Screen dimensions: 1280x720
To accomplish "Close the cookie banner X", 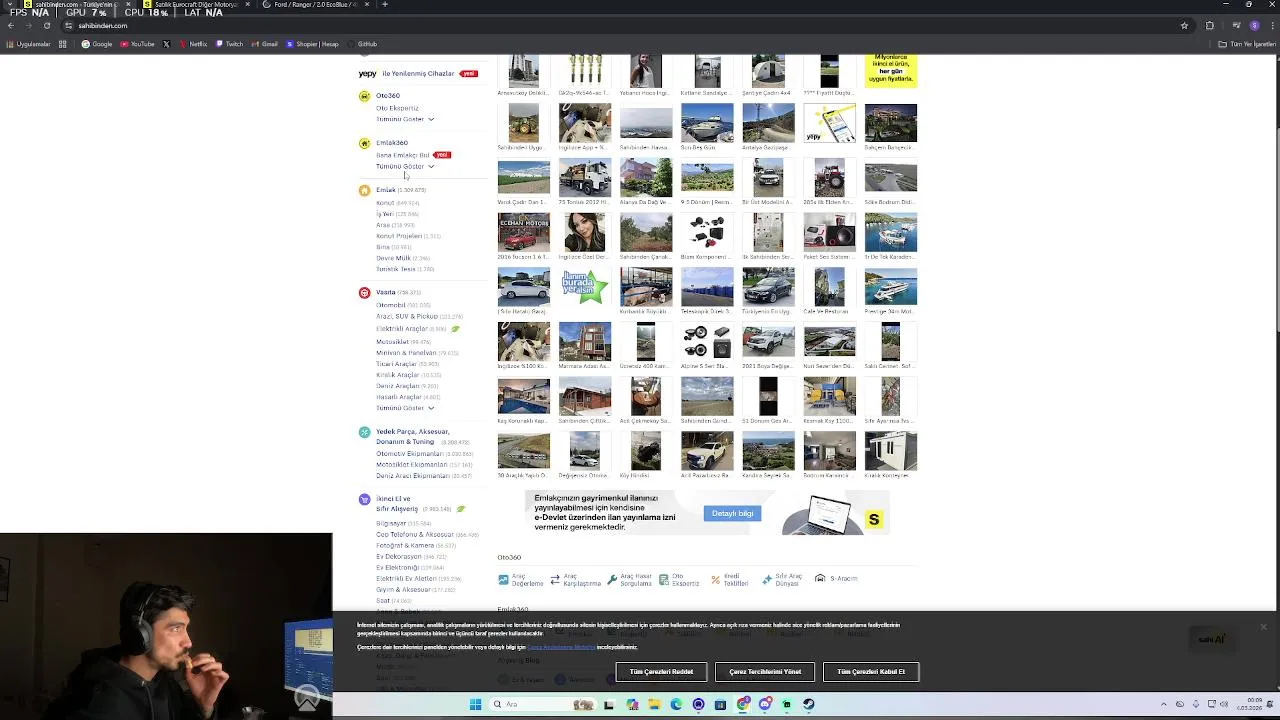I will pos(1263,627).
